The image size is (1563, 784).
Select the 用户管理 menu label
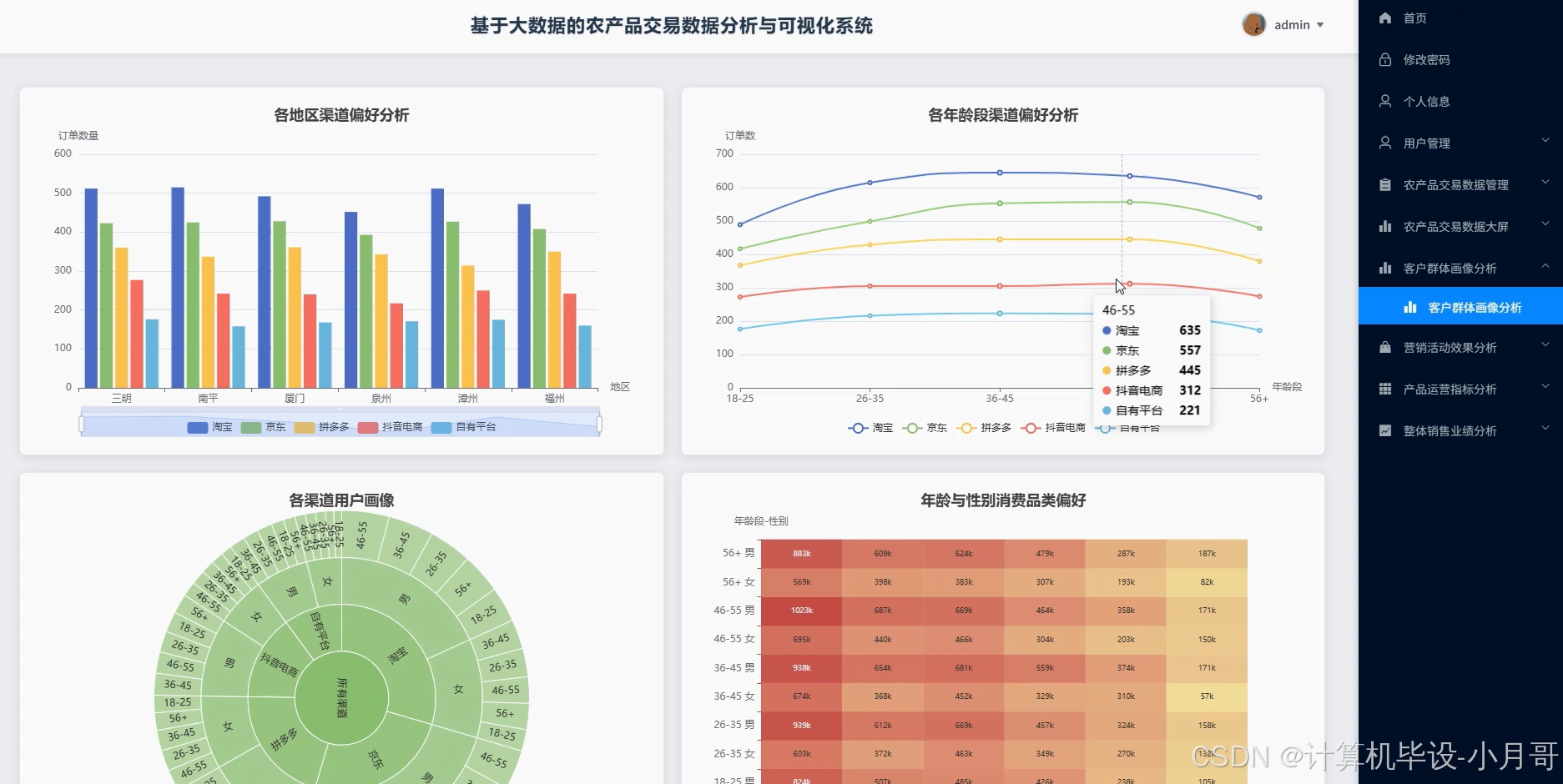point(1426,143)
